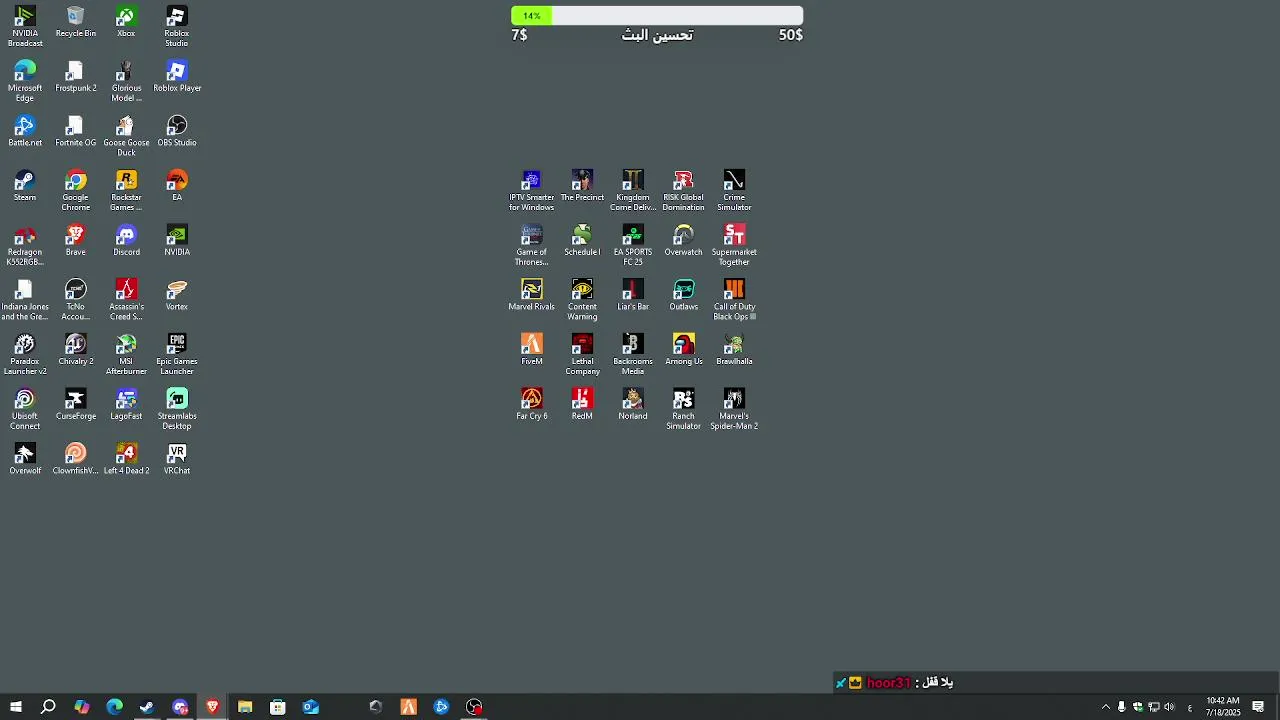Open Outlook from the taskbar
Screen dimensions: 1280x720
pos(311,707)
